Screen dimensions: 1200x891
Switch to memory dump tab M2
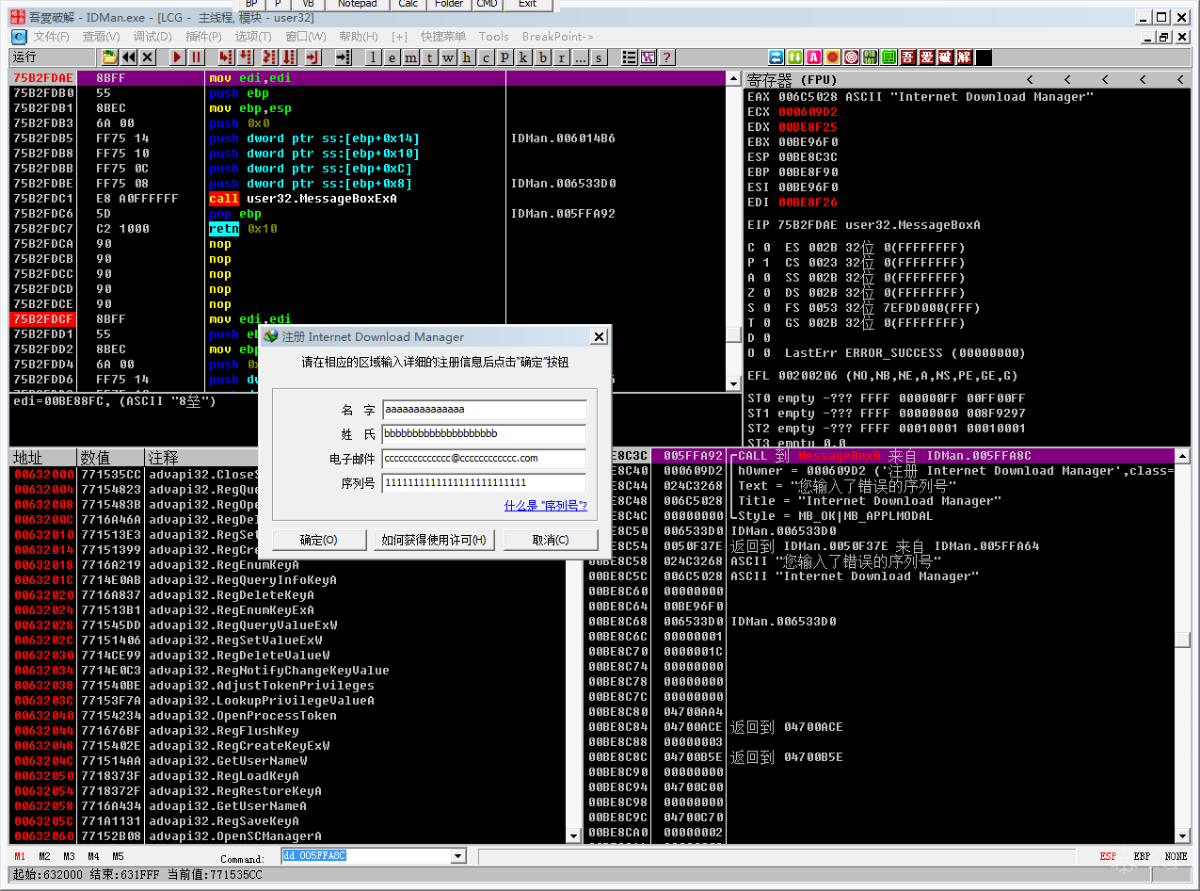44,857
